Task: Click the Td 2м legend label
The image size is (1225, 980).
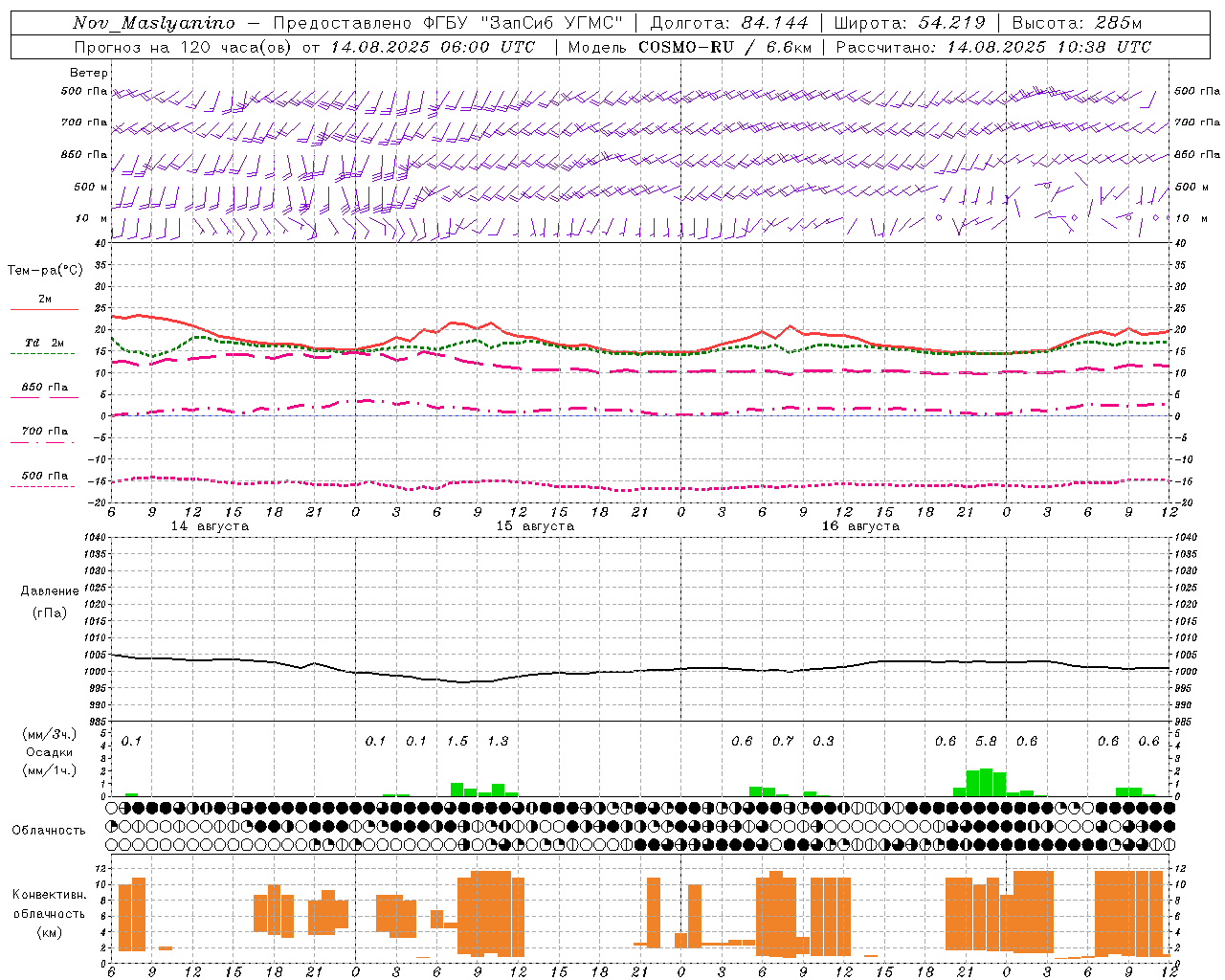Action: point(44,343)
